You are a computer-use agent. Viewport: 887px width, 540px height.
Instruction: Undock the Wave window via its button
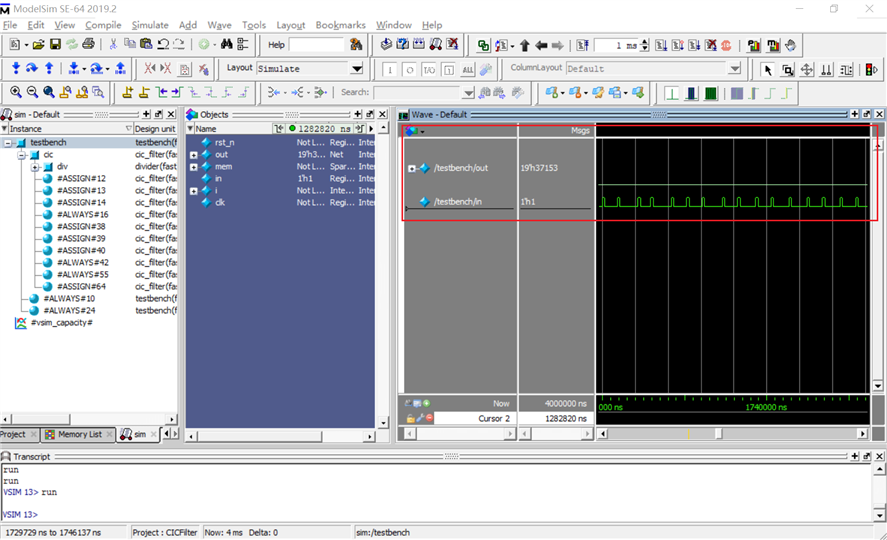867,114
